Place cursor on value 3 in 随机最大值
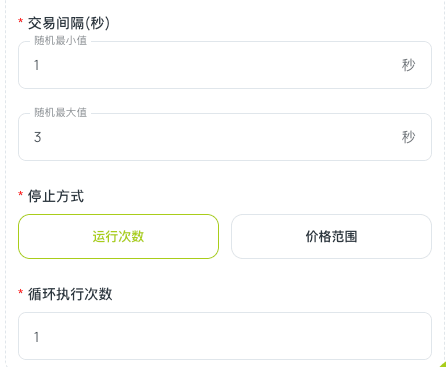 [x=37, y=137]
